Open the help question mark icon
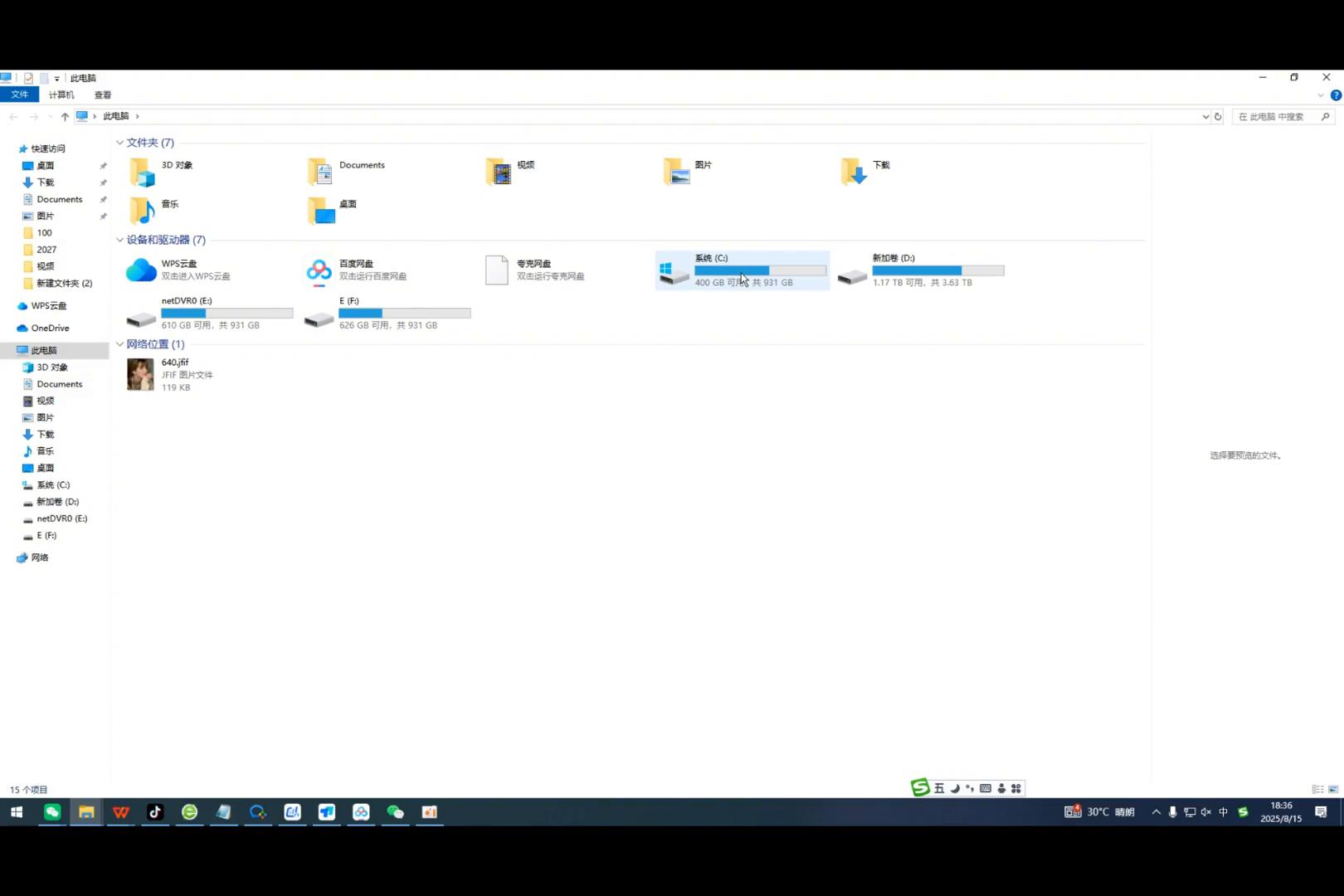The height and width of the screenshot is (896, 1344). [x=1336, y=95]
